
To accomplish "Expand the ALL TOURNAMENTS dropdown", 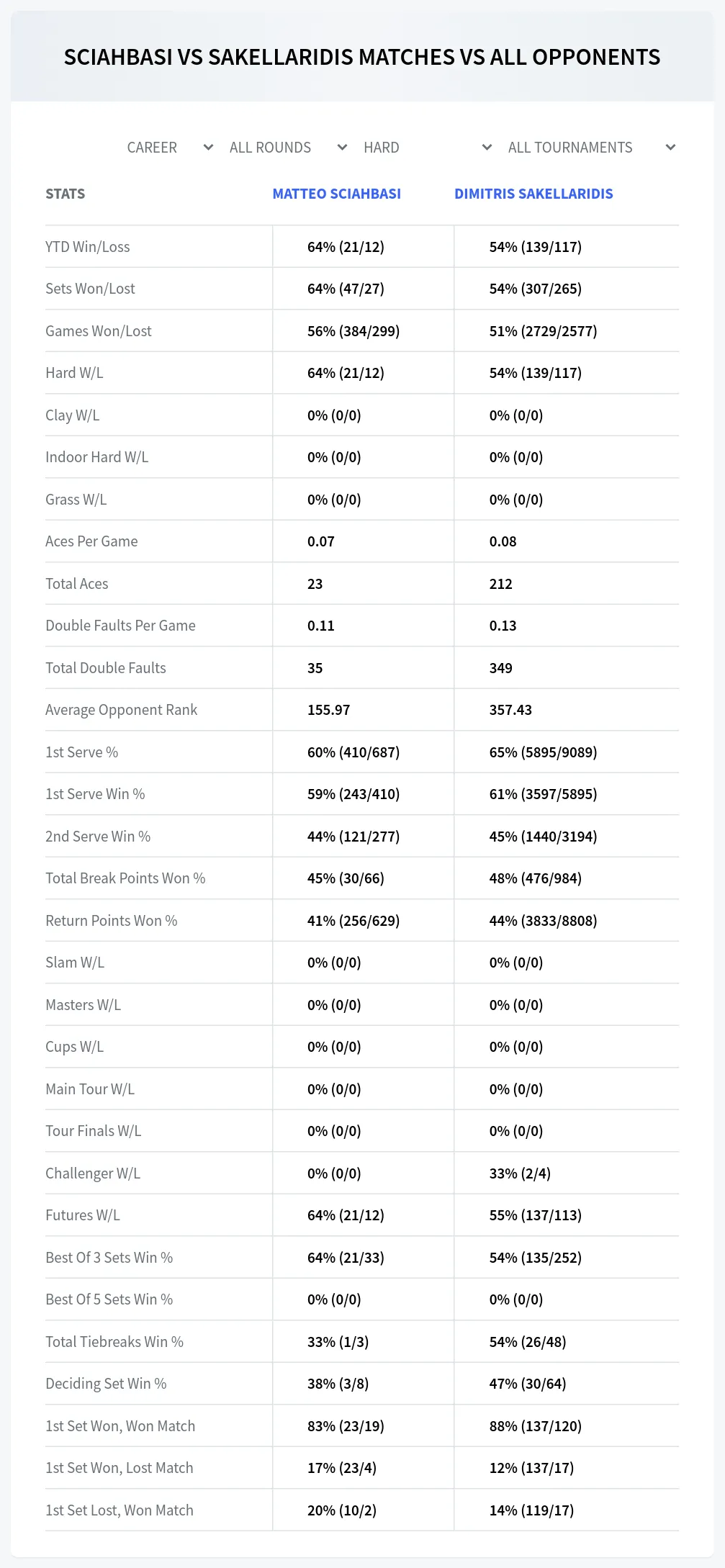I will 592,148.
